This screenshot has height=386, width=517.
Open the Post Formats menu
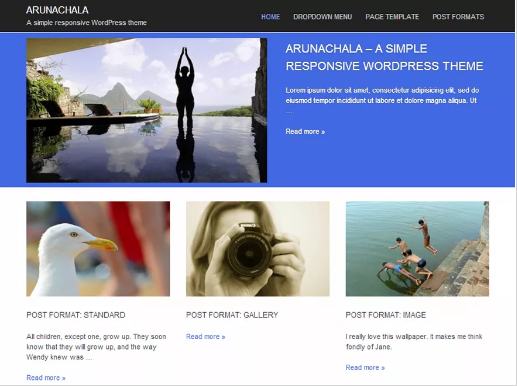pyautogui.click(x=458, y=17)
